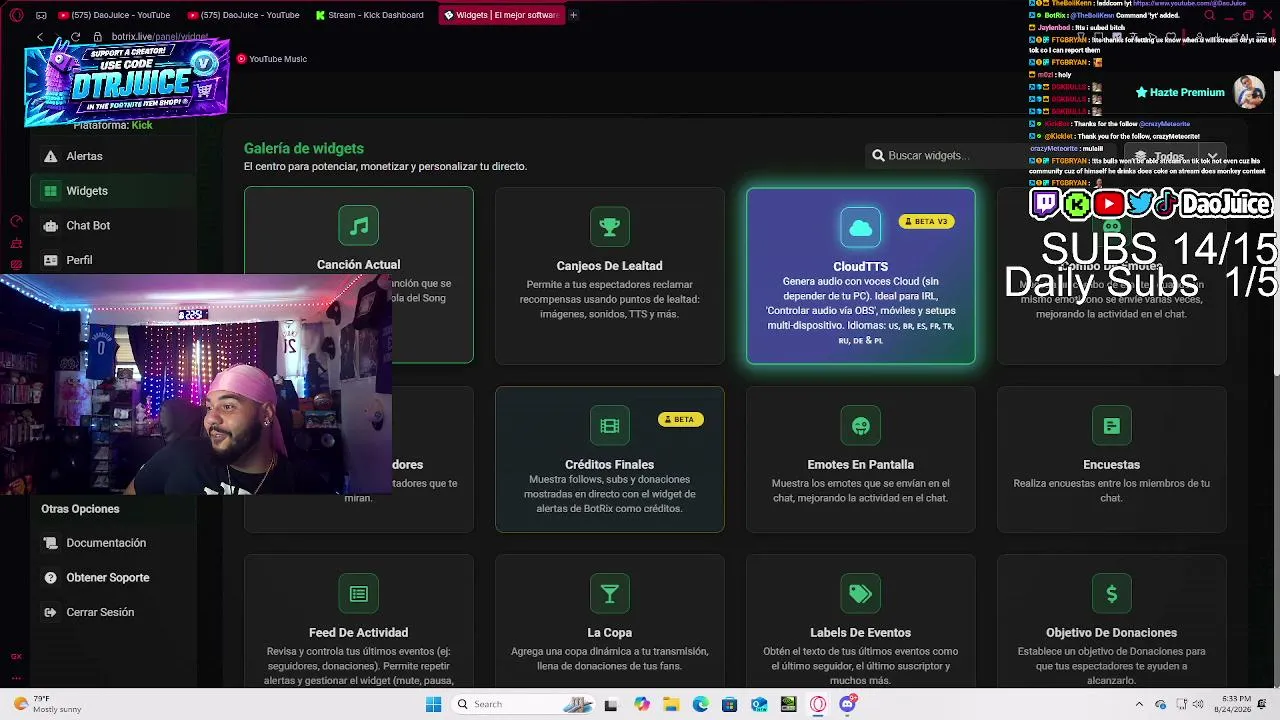Click the BETA badge on Créditos Finales
Image resolution: width=1280 pixels, height=720 pixels.
680,419
